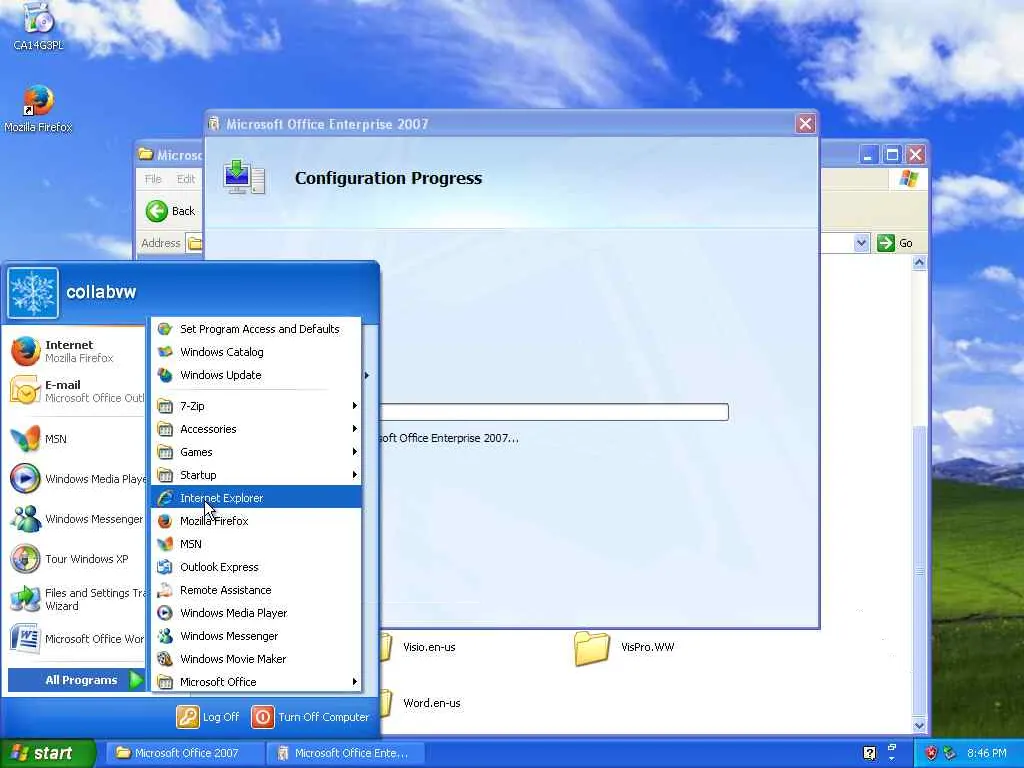Click the Windows Media Player icon in programs submenu

tap(165, 613)
